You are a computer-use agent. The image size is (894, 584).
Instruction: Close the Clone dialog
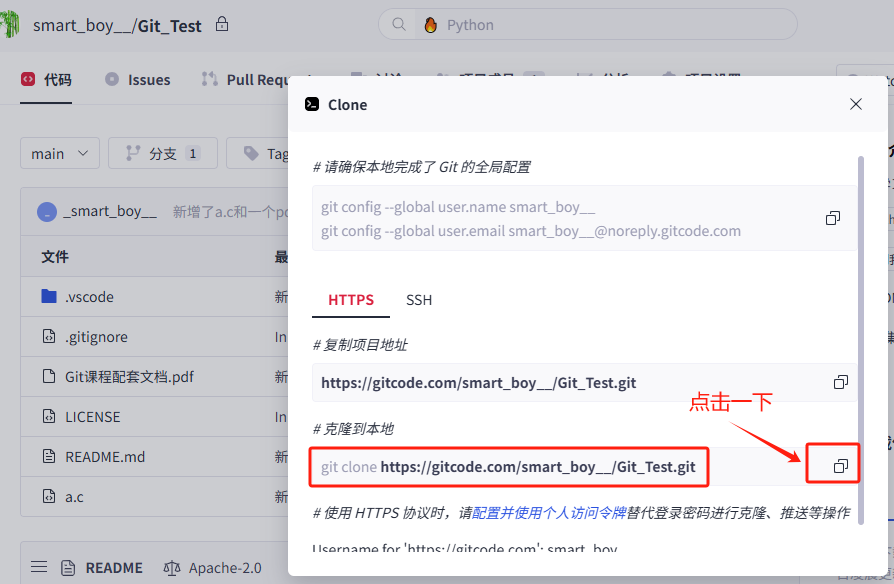pos(855,104)
